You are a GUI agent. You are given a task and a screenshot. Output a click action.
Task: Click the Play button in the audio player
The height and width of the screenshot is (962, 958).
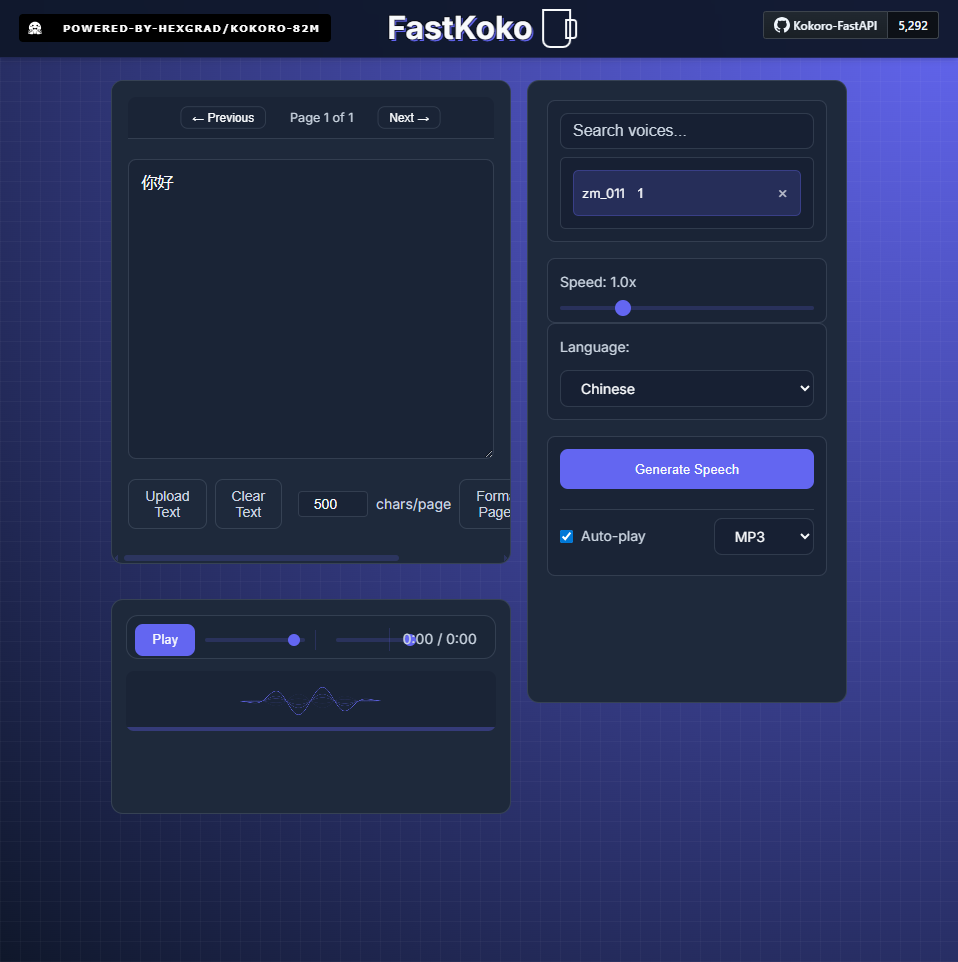[x=165, y=640]
